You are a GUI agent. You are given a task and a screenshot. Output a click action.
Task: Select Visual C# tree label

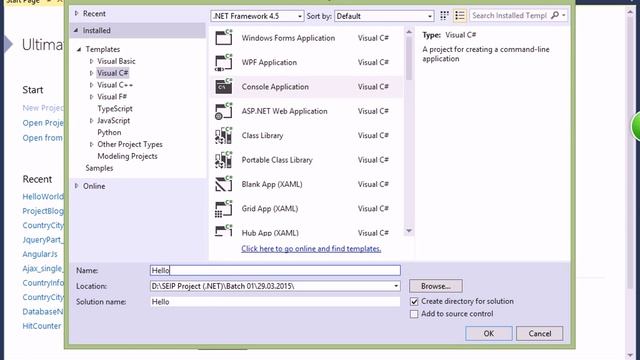[x=113, y=73]
